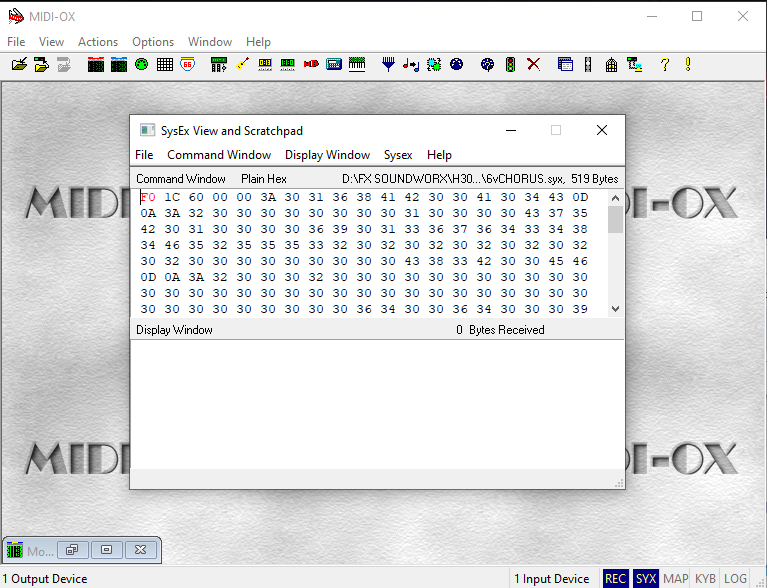
Task: Click the '0 Bytes Received' label
Action: point(500,330)
